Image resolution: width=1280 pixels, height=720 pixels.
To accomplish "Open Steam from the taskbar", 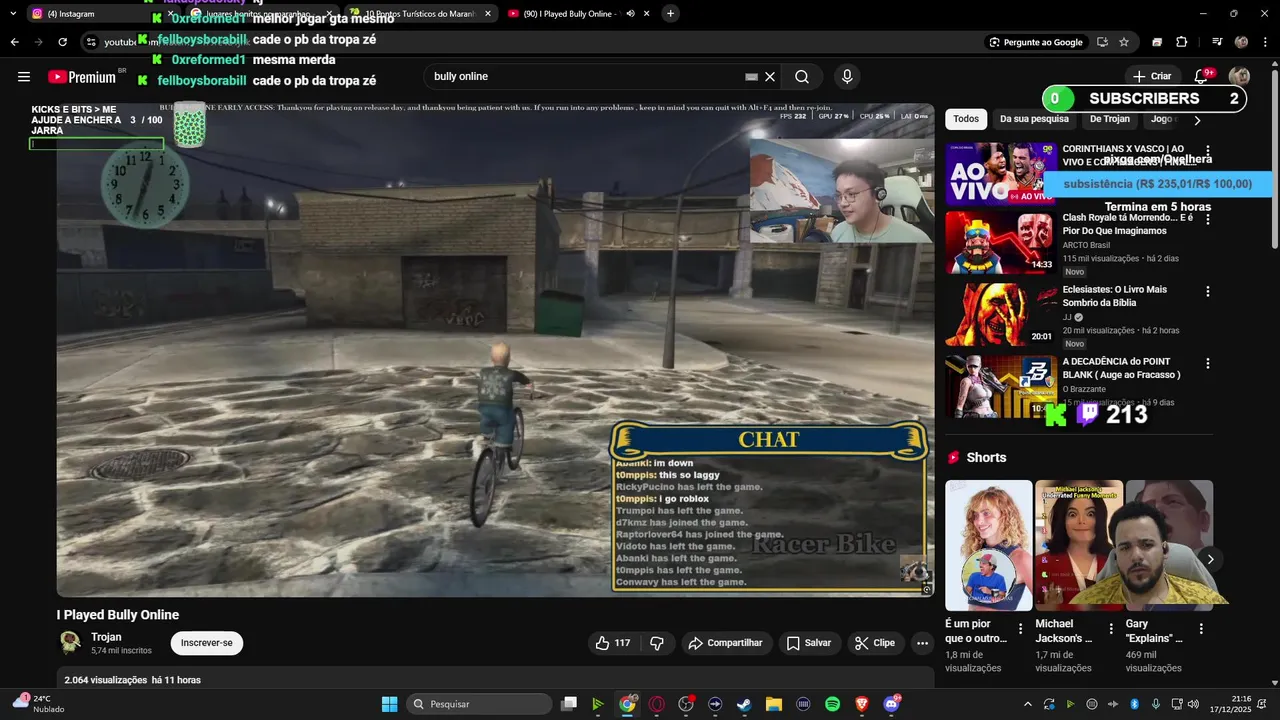I will [744, 704].
